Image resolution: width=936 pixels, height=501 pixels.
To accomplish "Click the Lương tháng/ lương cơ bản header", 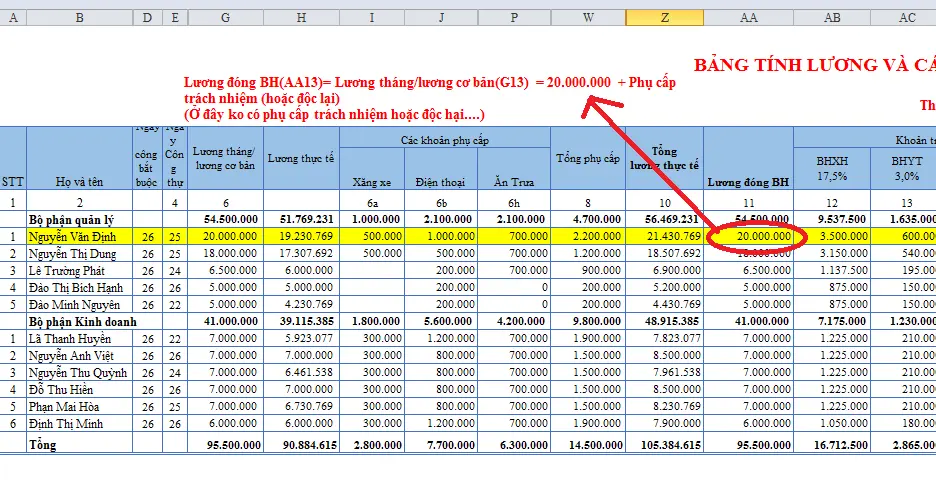I will [226, 158].
